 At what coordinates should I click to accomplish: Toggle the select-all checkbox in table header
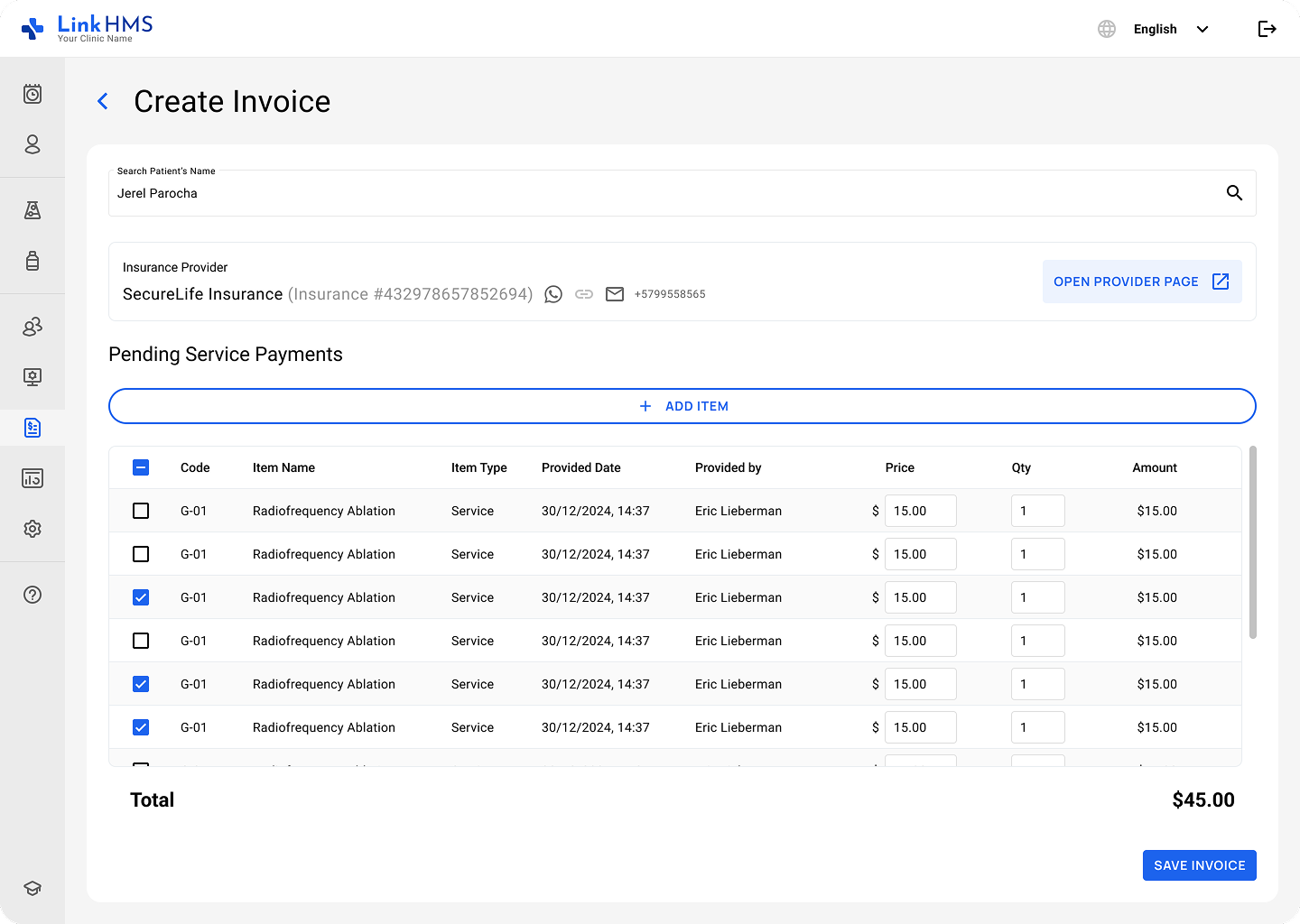(x=141, y=467)
